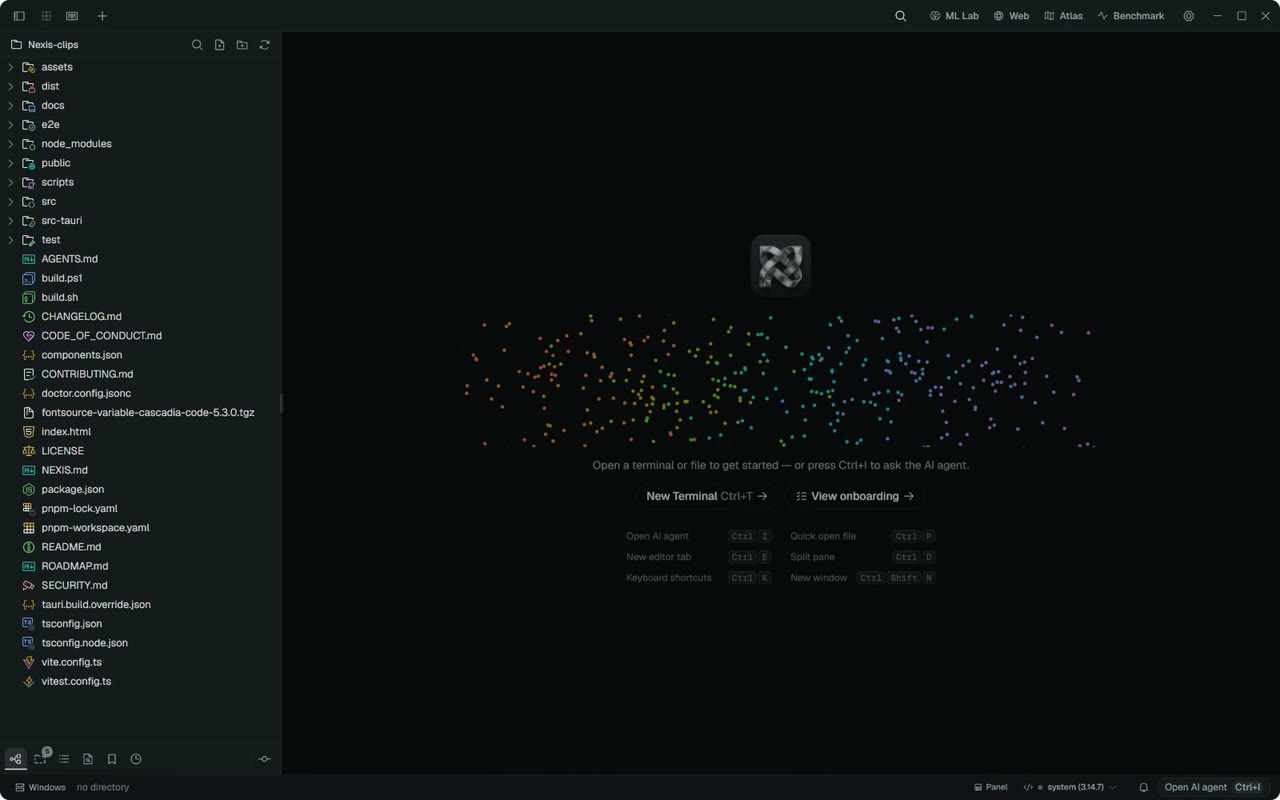
Task: Click Open AI agent in the status bar
Action: coord(1213,787)
